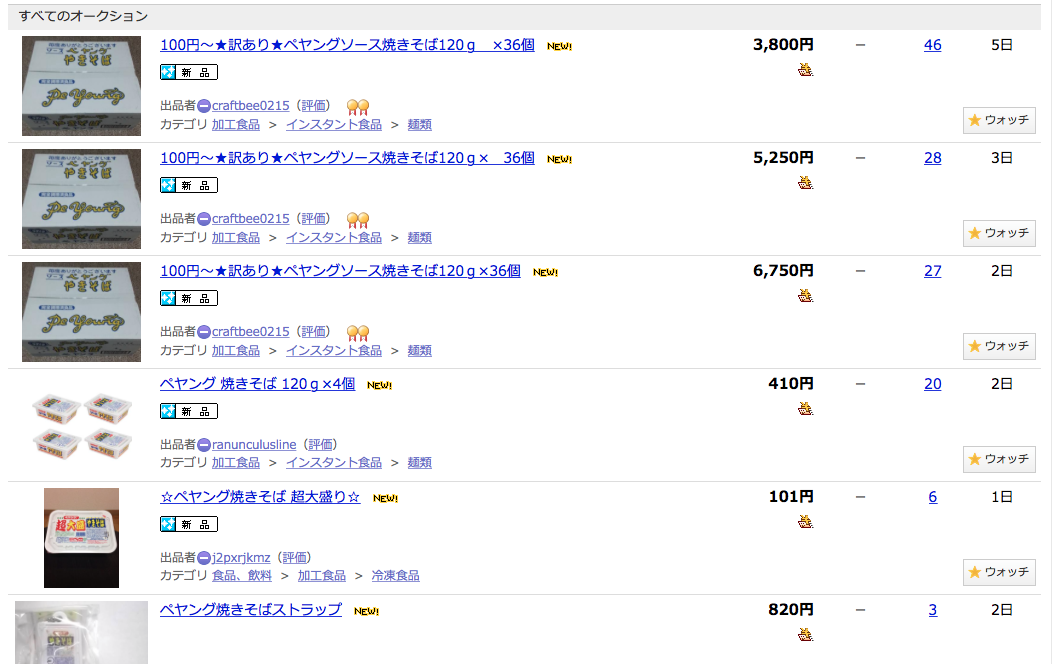Open the ペヤング 焼きそば 120g×4個 listing
Viewport: 1052px width, 664px height.
tap(257, 384)
